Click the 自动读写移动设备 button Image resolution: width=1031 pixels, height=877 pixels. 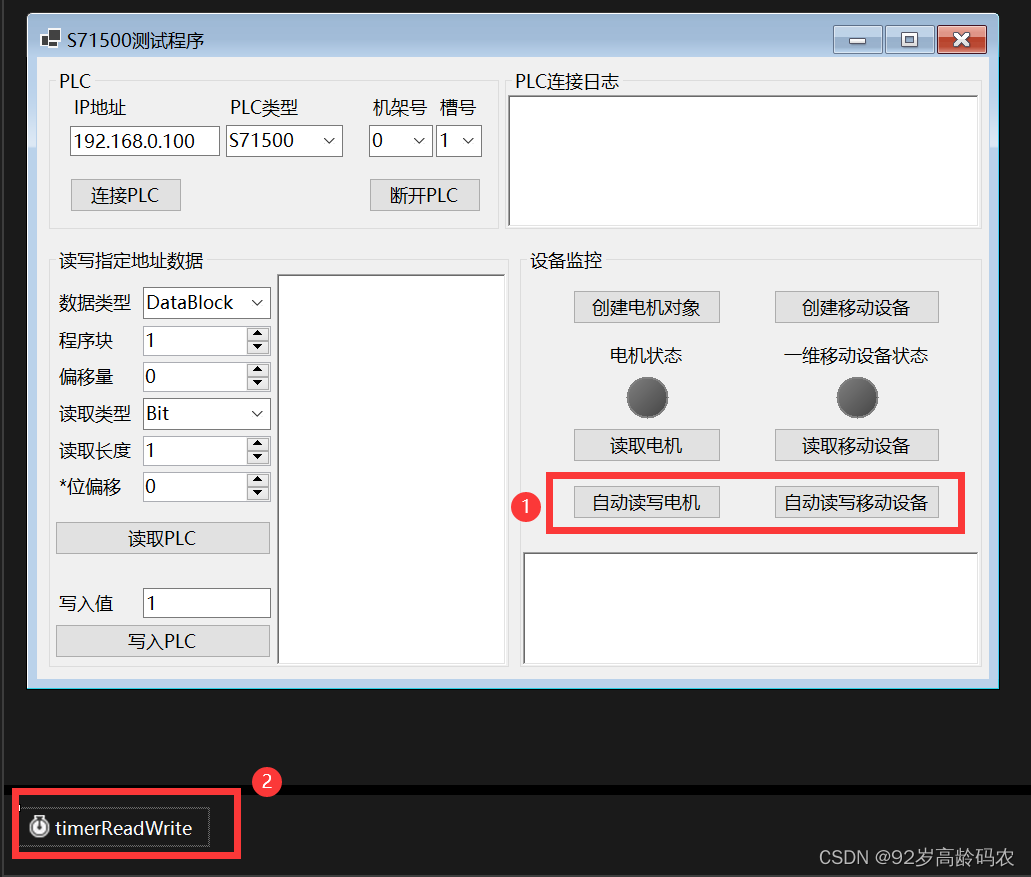coord(856,502)
